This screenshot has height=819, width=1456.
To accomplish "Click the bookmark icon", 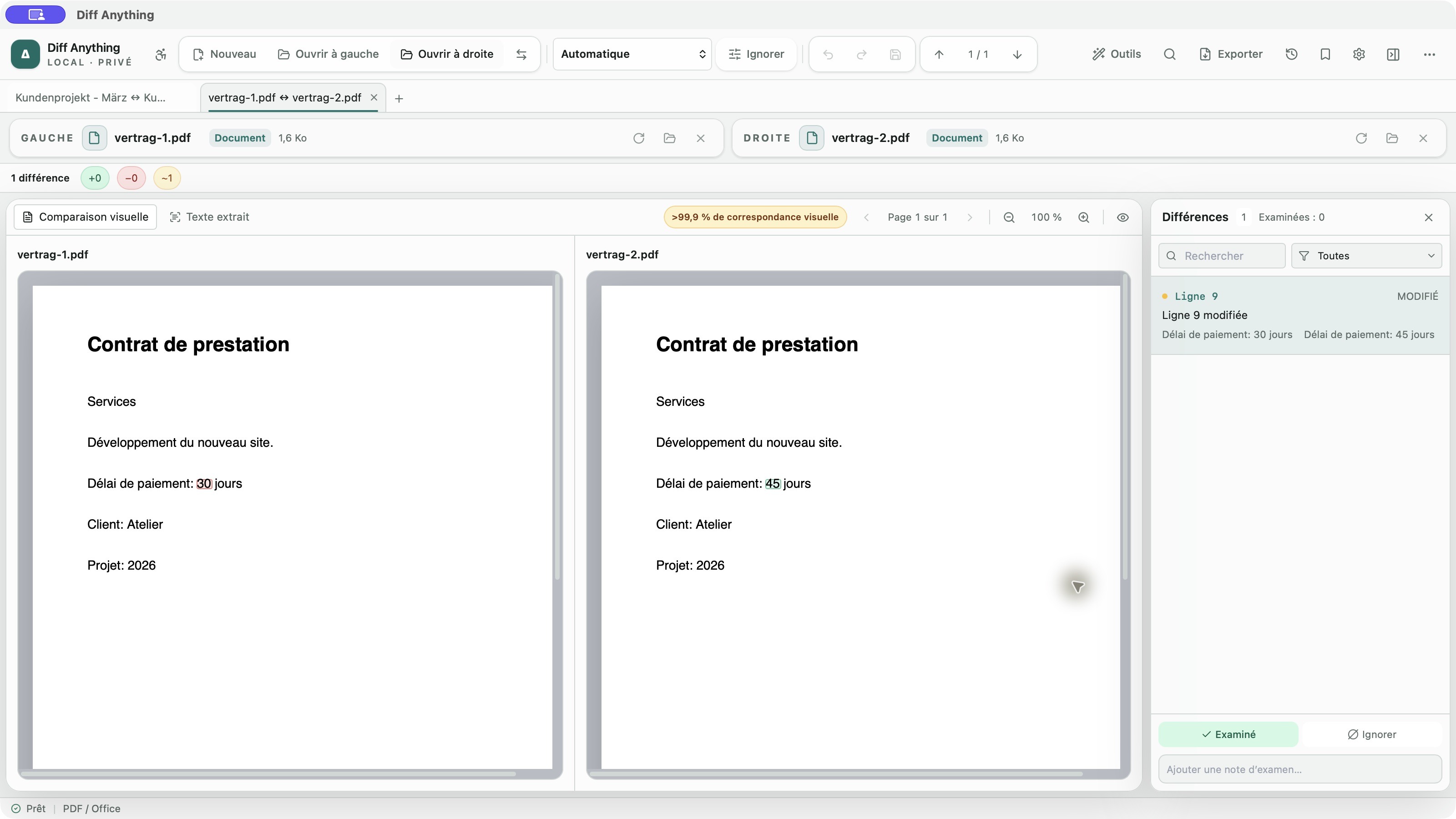I will (1325, 54).
